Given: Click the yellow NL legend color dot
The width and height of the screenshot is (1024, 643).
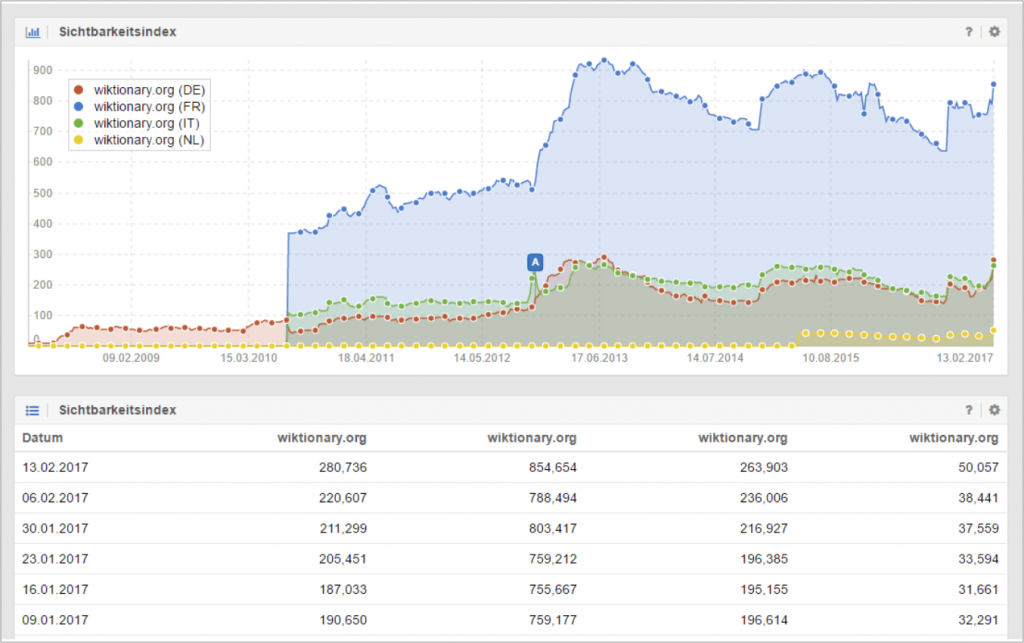Looking at the screenshot, I should (78, 140).
